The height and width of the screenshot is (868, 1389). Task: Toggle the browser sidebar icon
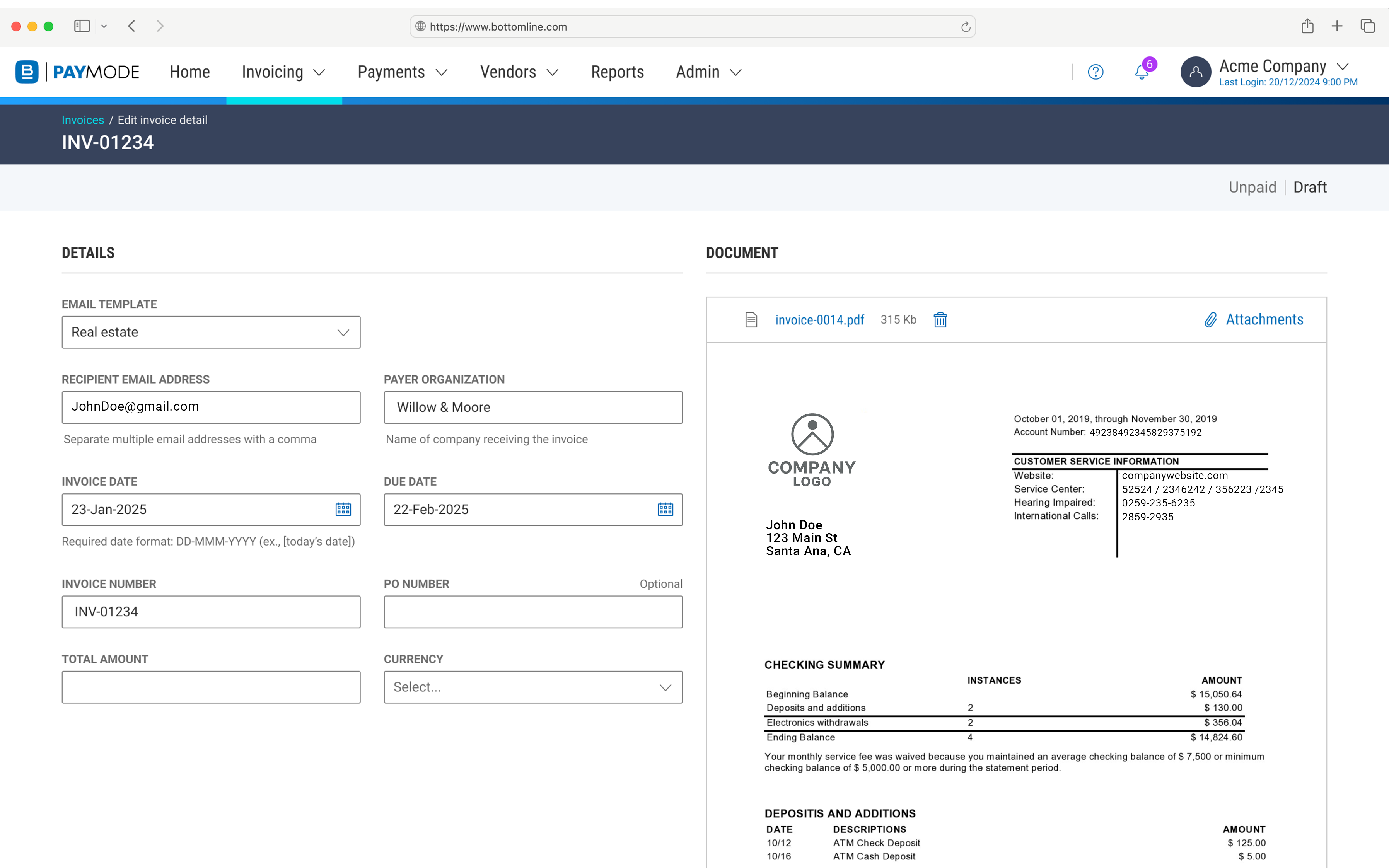82,26
